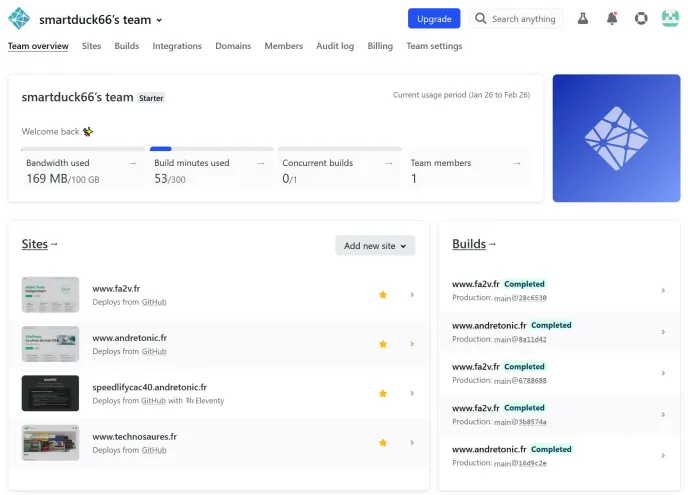Image resolution: width=688 pixels, height=495 pixels.
Task: Open the Members tab
Action: point(283,46)
